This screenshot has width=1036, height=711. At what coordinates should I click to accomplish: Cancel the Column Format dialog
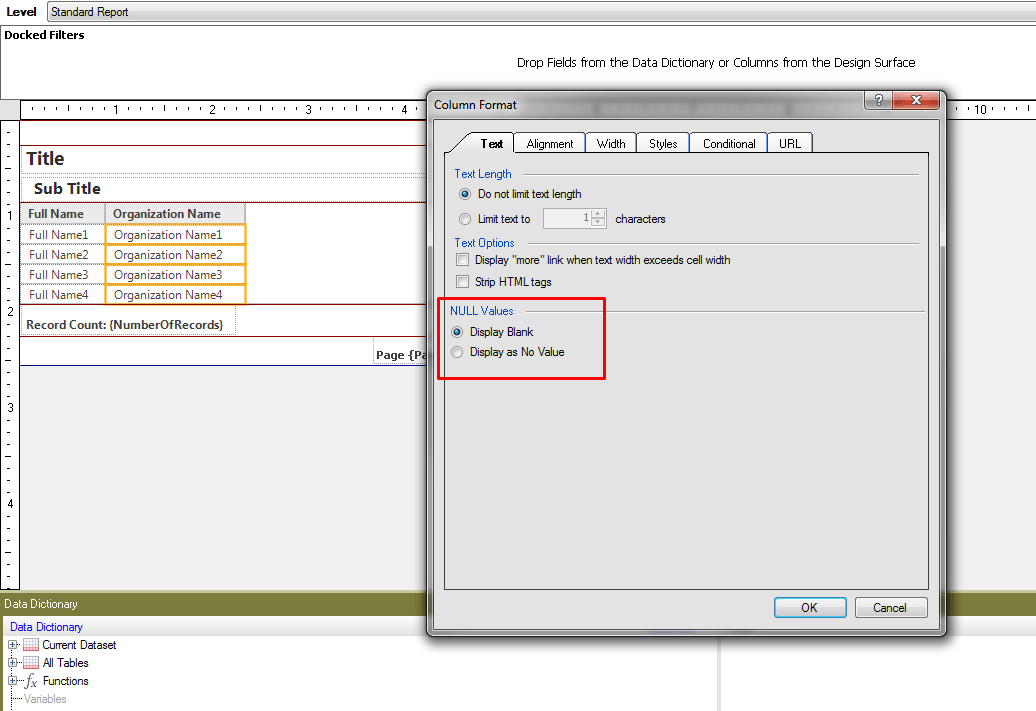(x=890, y=607)
